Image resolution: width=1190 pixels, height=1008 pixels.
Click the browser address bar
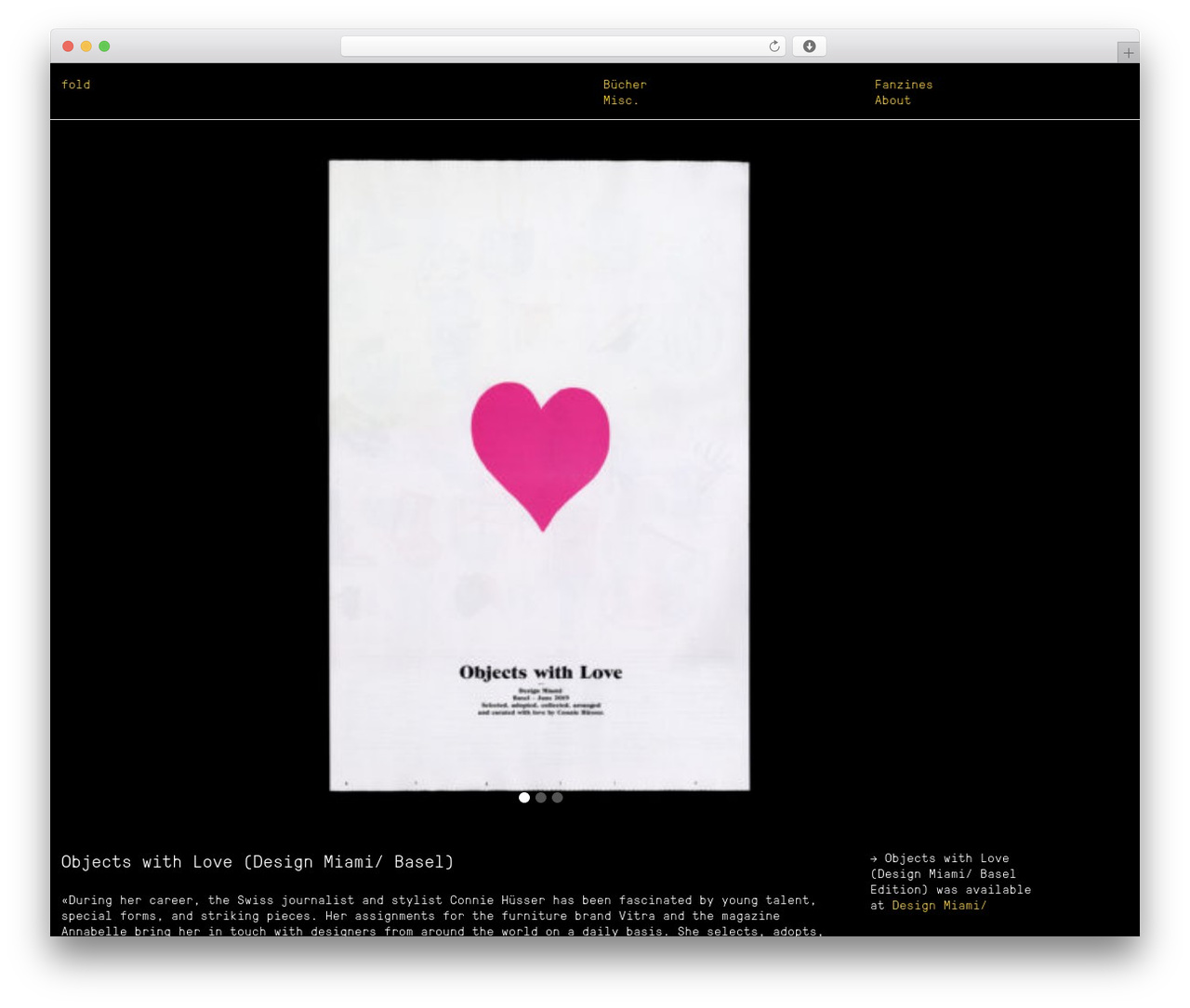pyautogui.click(x=562, y=46)
